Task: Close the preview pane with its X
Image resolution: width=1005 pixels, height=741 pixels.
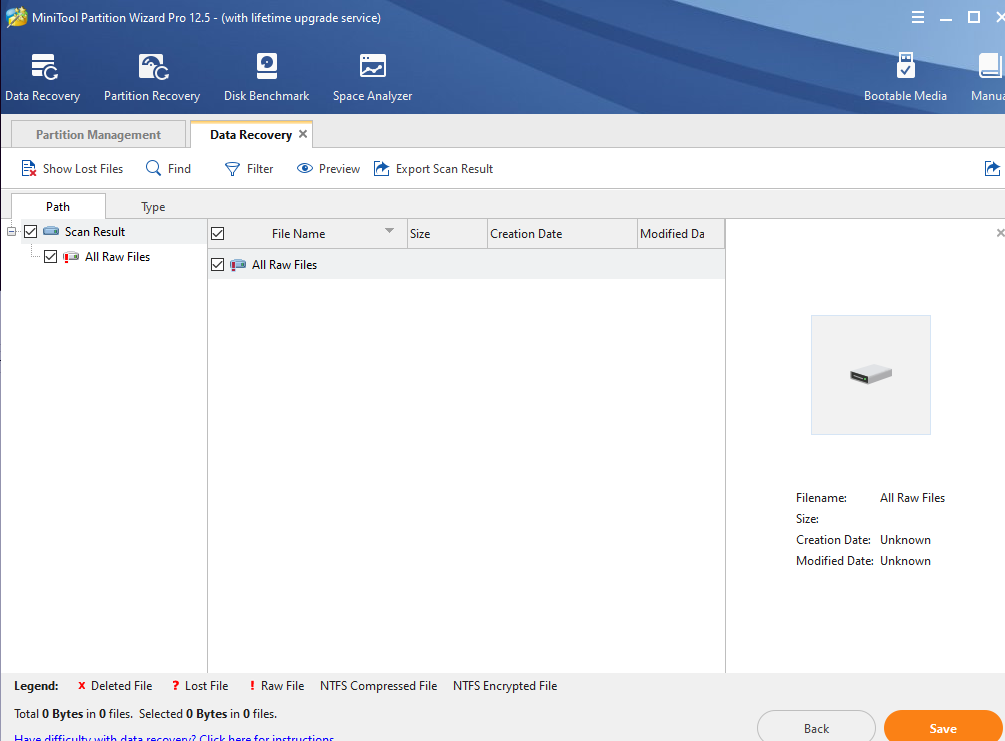Action: tap(1001, 233)
